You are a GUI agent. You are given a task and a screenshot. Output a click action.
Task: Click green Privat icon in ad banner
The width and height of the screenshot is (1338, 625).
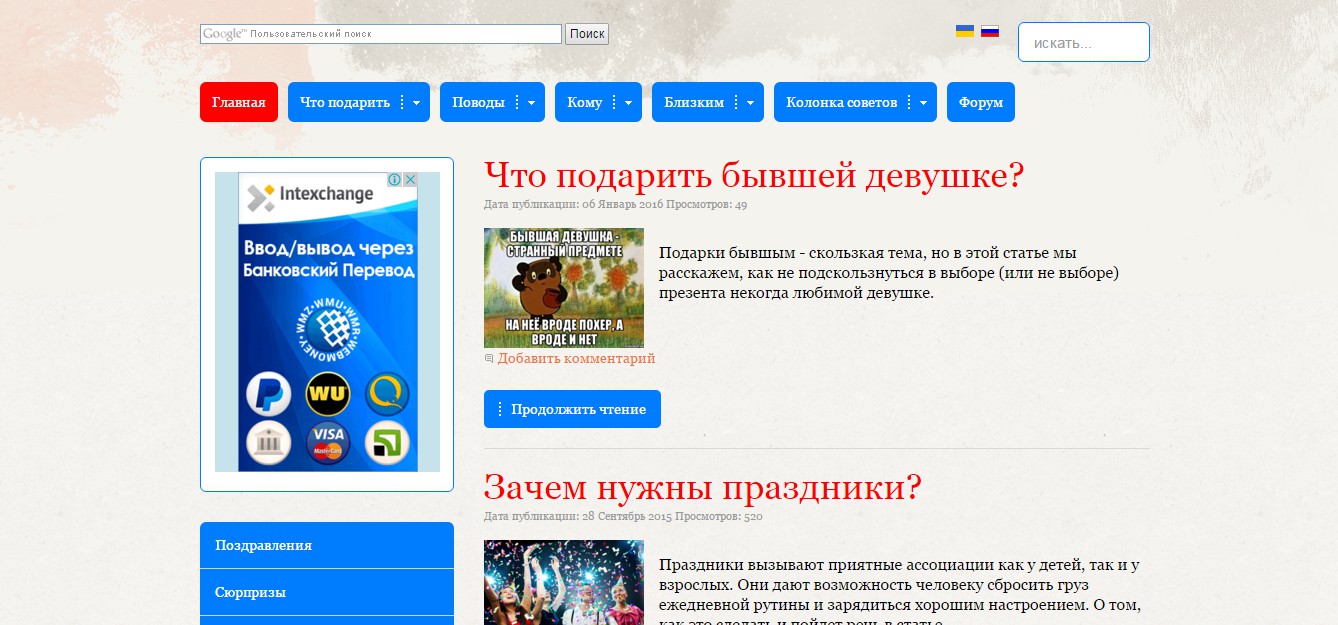point(387,443)
